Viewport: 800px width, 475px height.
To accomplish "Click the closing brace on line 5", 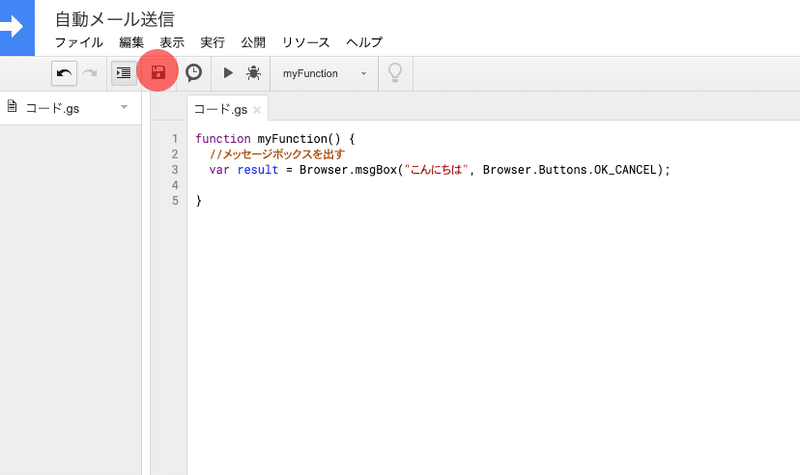I will click(199, 201).
